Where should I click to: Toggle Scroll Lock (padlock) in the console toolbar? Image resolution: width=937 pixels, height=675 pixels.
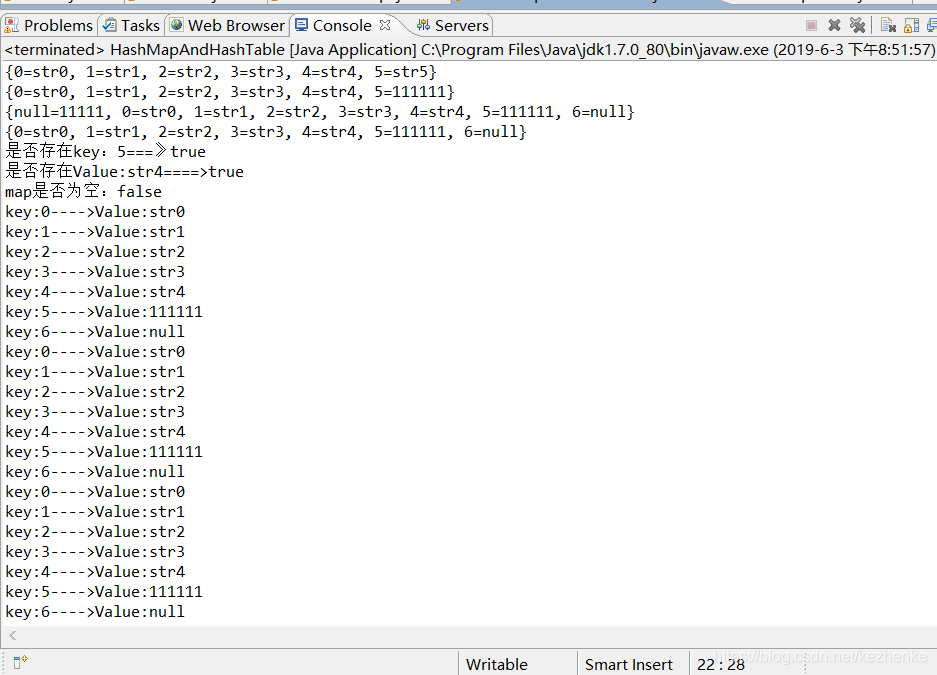coord(911,25)
